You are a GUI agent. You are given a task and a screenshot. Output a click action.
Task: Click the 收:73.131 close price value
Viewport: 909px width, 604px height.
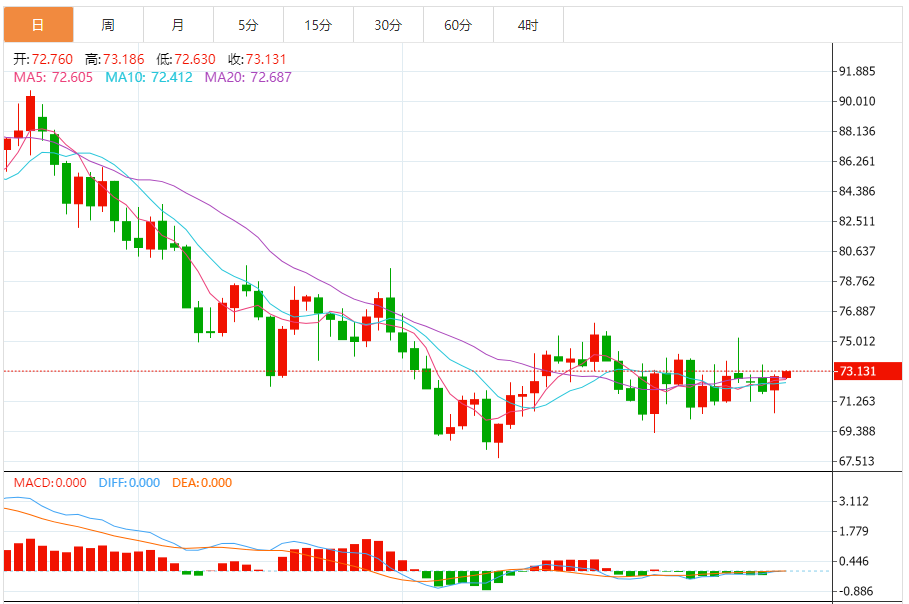click(257, 59)
